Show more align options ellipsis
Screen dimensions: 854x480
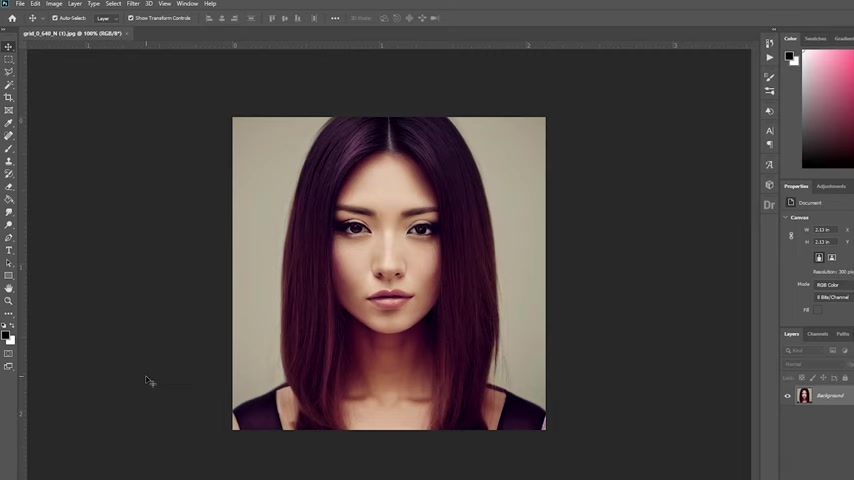click(x=335, y=19)
